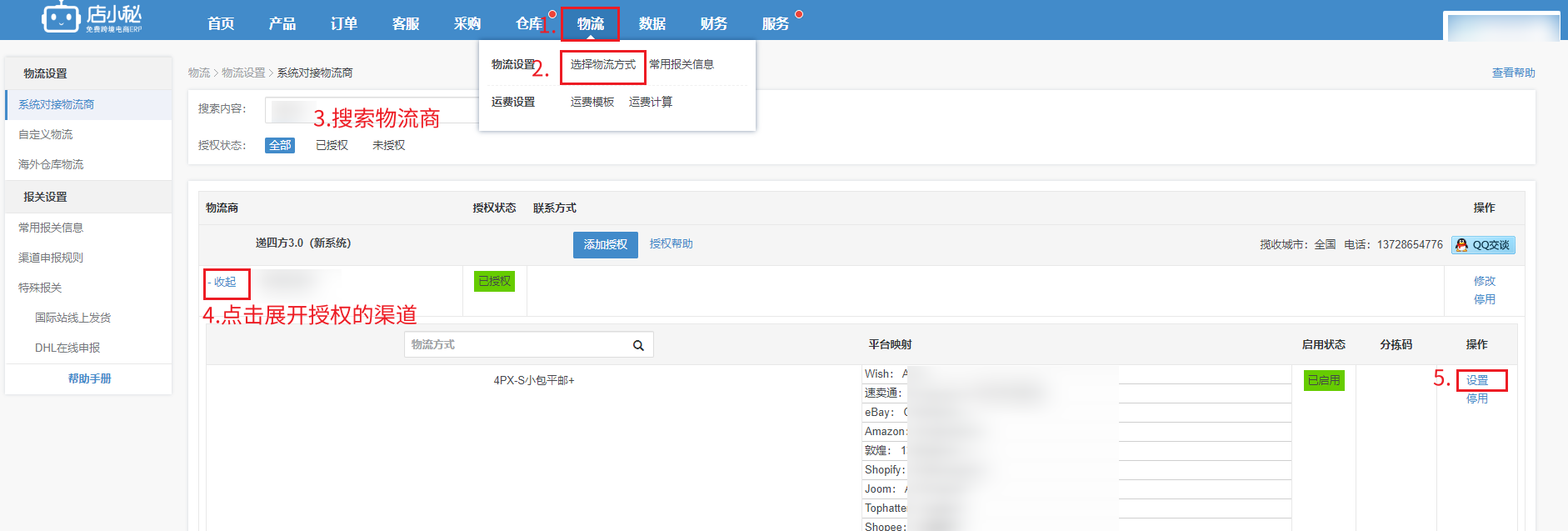
Task: Open the 查看帮助 link
Action: 1513,73
